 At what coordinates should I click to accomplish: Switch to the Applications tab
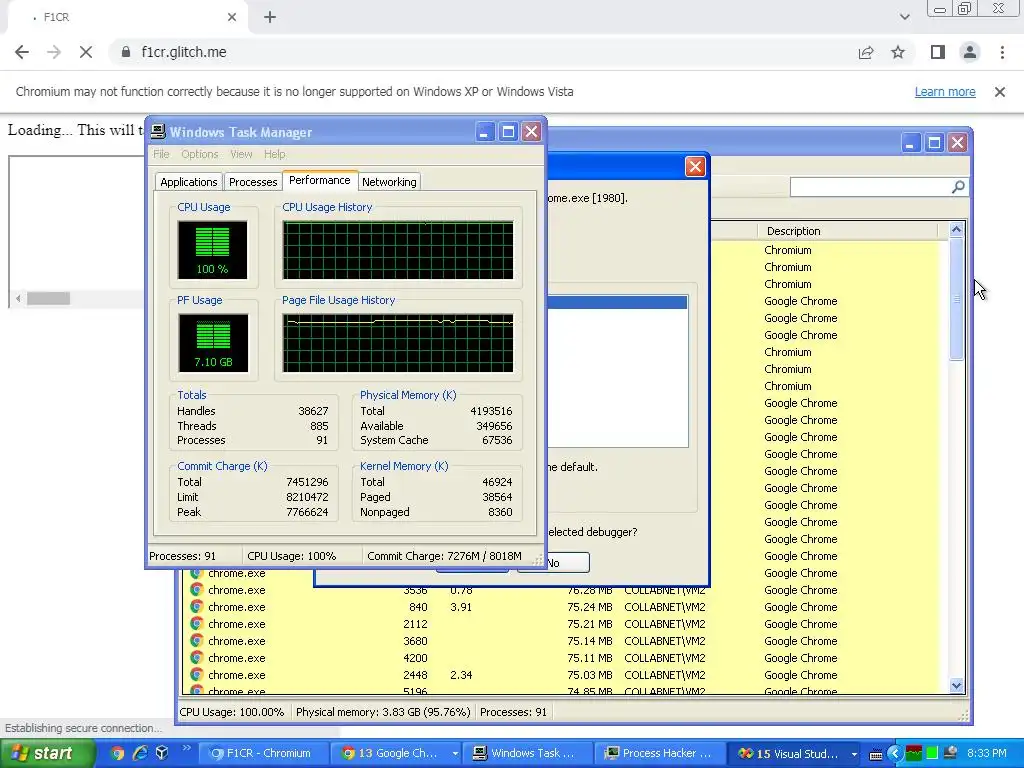[189, 182]
